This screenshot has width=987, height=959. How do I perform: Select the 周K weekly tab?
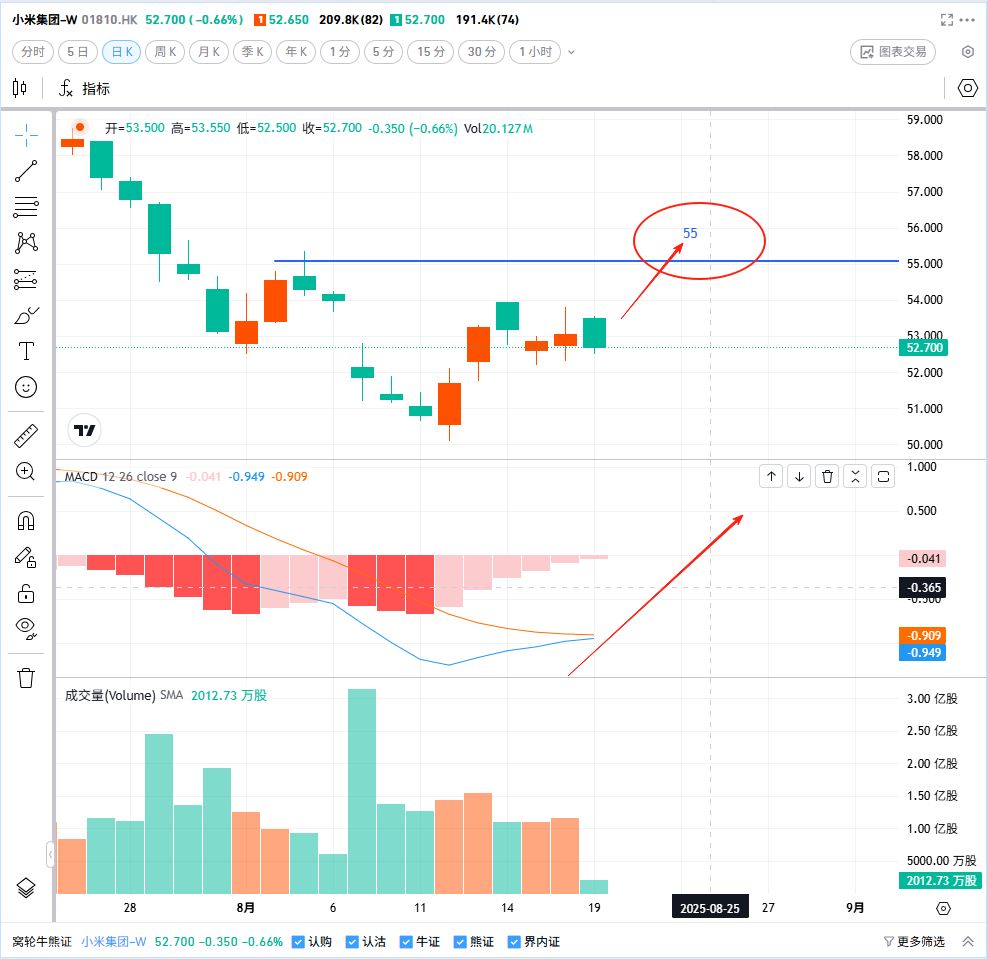click(x=165, y=52)
